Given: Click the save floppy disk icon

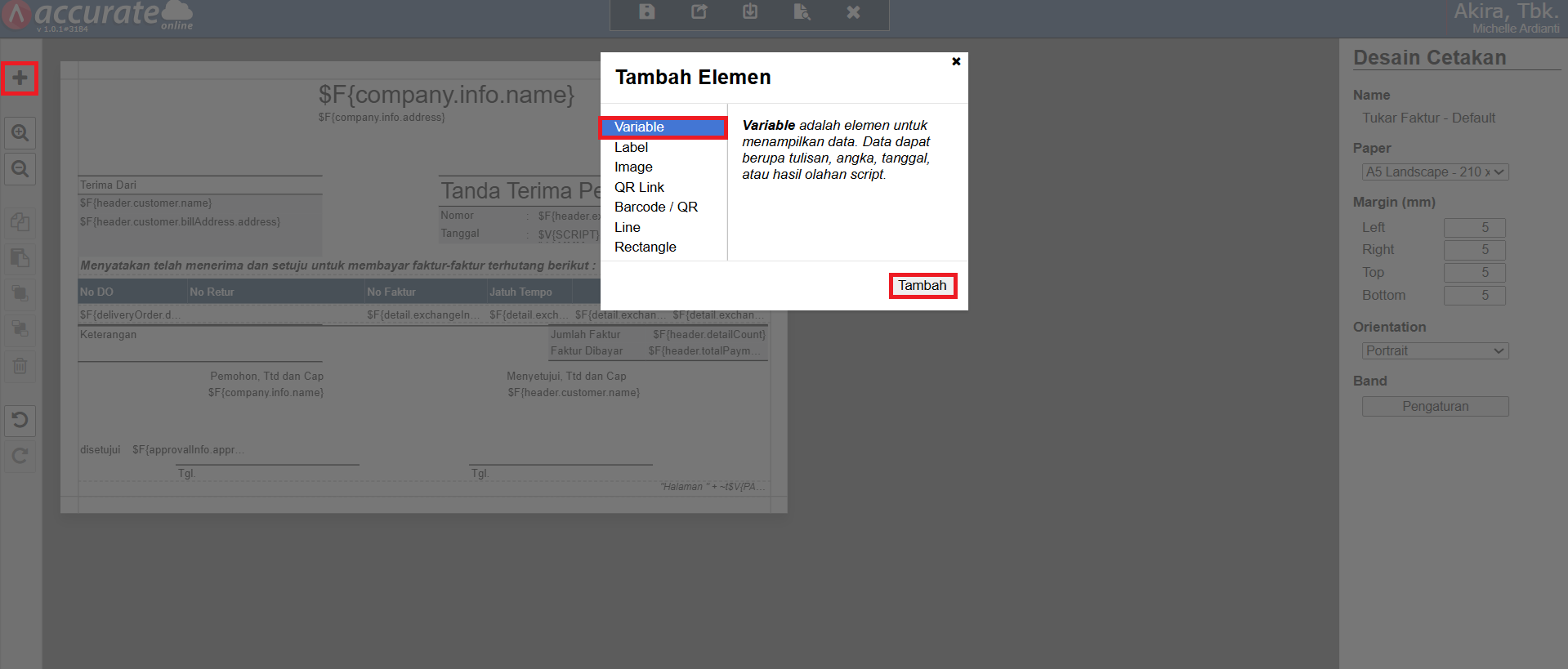Looking at the screenshot, I should point(647,12).
